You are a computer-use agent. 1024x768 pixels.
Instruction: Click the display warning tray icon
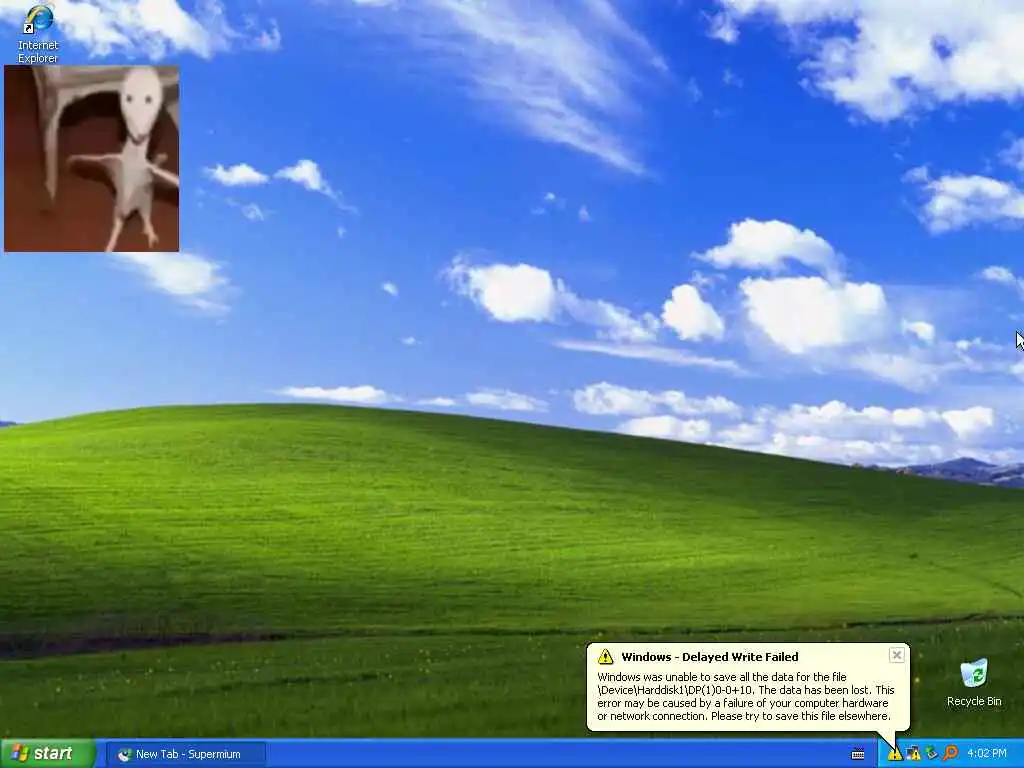pyautogui.click(x=913, y=754)
